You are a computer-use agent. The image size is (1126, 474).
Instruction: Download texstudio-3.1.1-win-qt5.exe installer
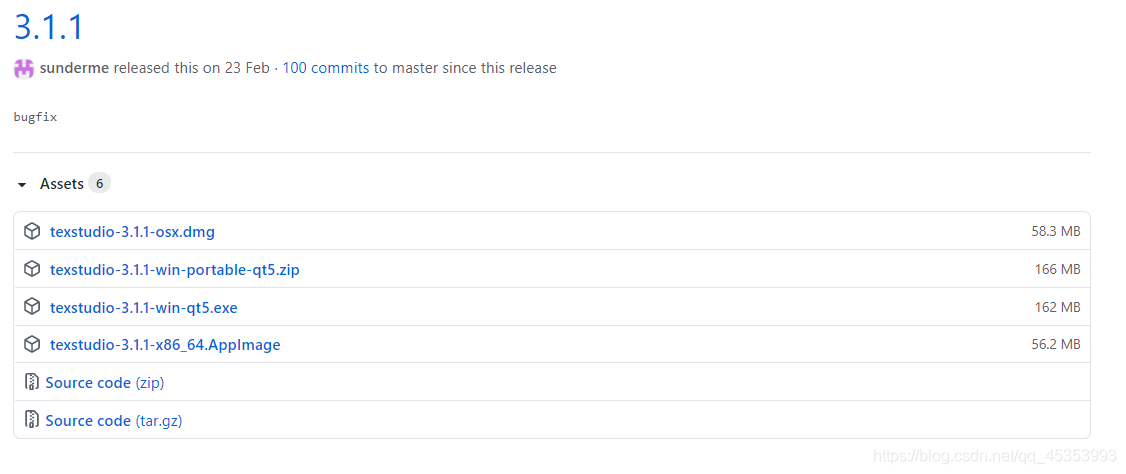point(143,308)
